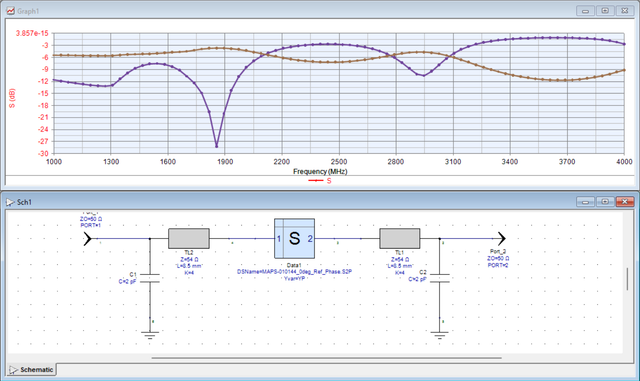The width and height of the screenshot is (640, 381).
Task: Switch to the Schematic tab
Action: click(x=32, y=370)
